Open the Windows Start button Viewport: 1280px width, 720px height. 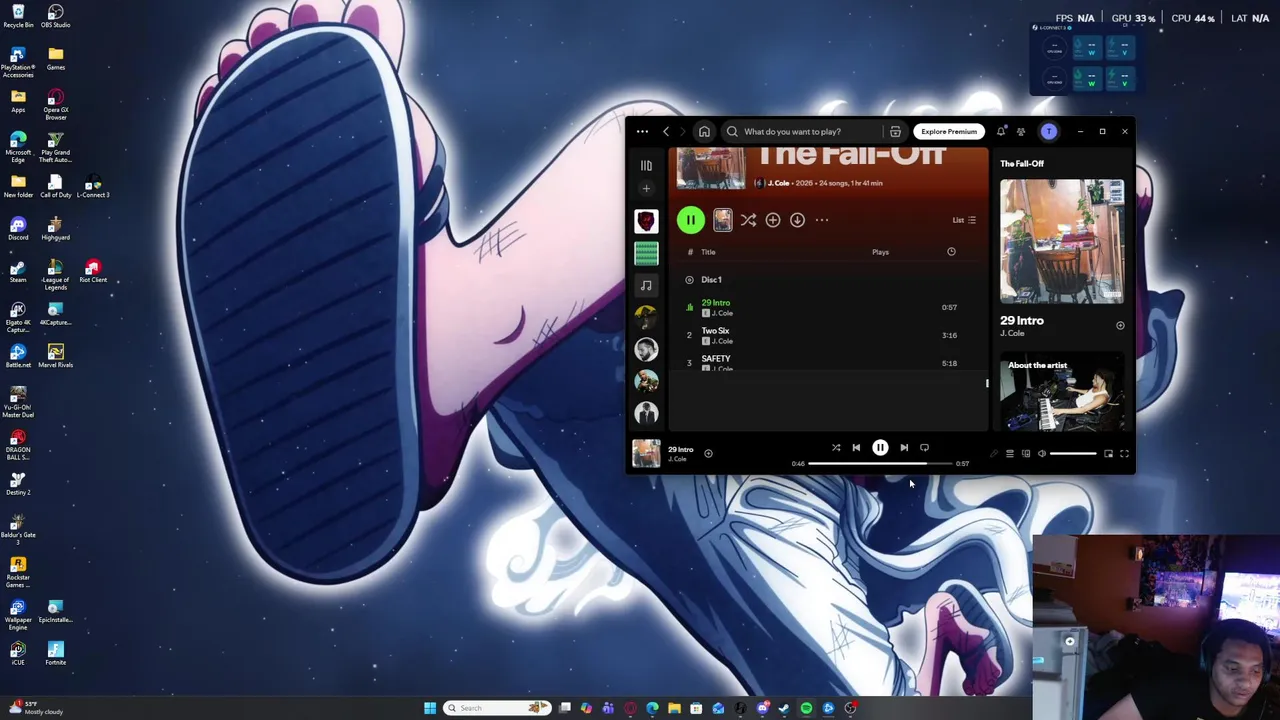pos(430,708)
